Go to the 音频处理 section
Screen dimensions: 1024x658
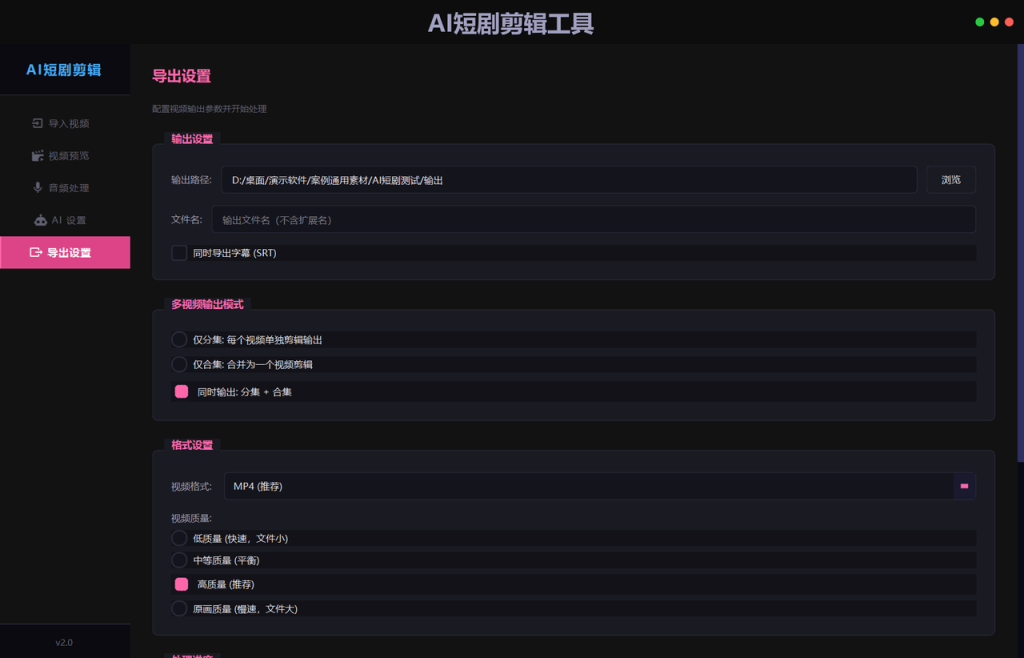pos(65,187)
